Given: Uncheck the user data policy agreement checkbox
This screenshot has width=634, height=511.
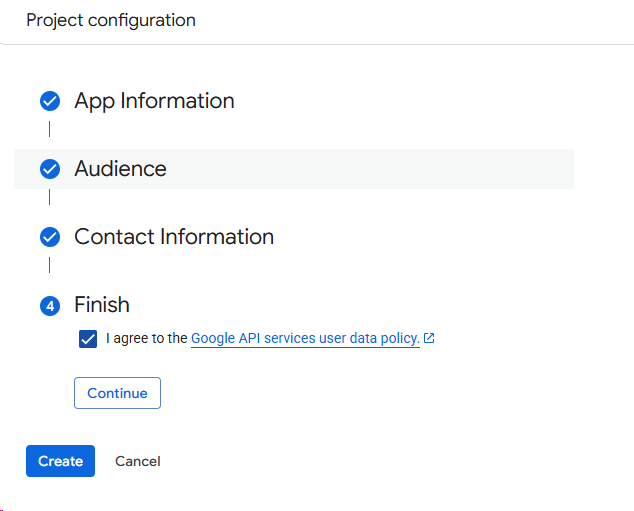Looking at the screenshot, I should pos(88,339).
